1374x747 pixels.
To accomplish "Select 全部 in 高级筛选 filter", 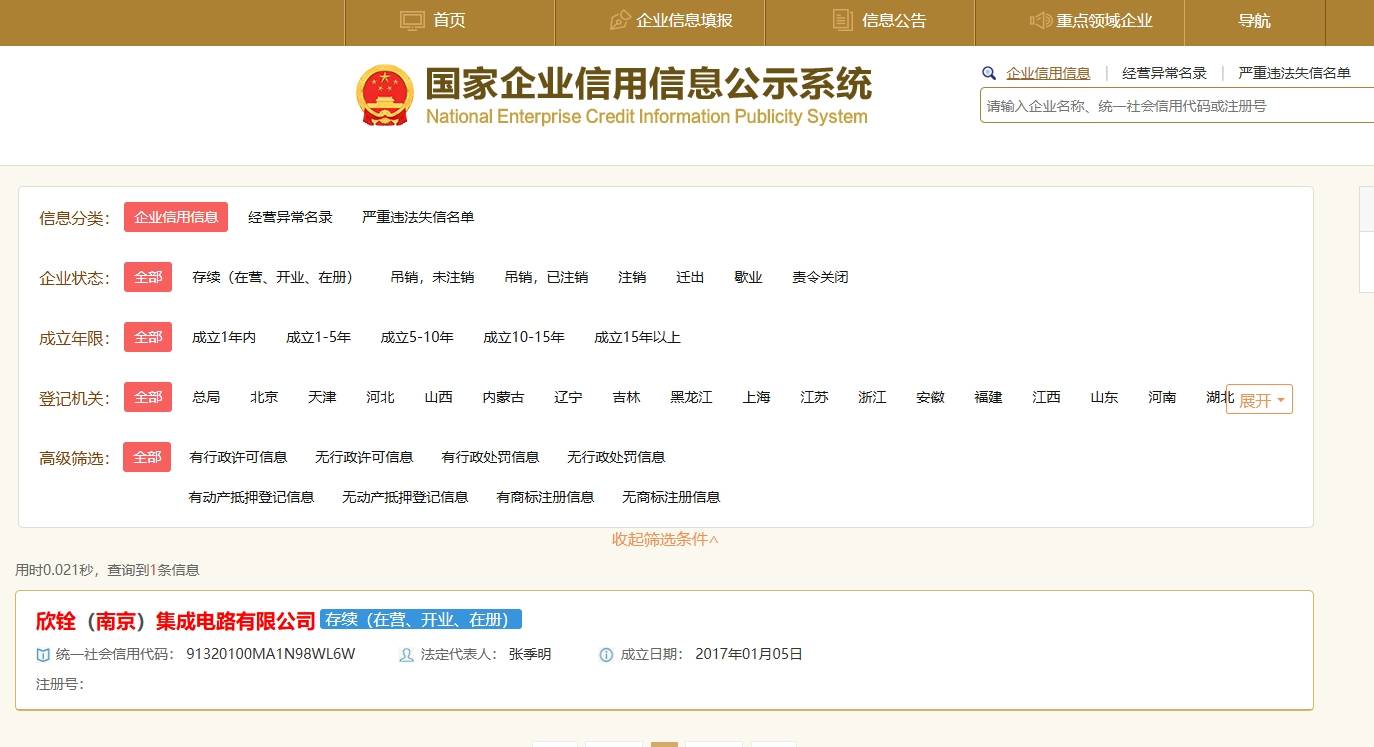I will click(147, 457).
